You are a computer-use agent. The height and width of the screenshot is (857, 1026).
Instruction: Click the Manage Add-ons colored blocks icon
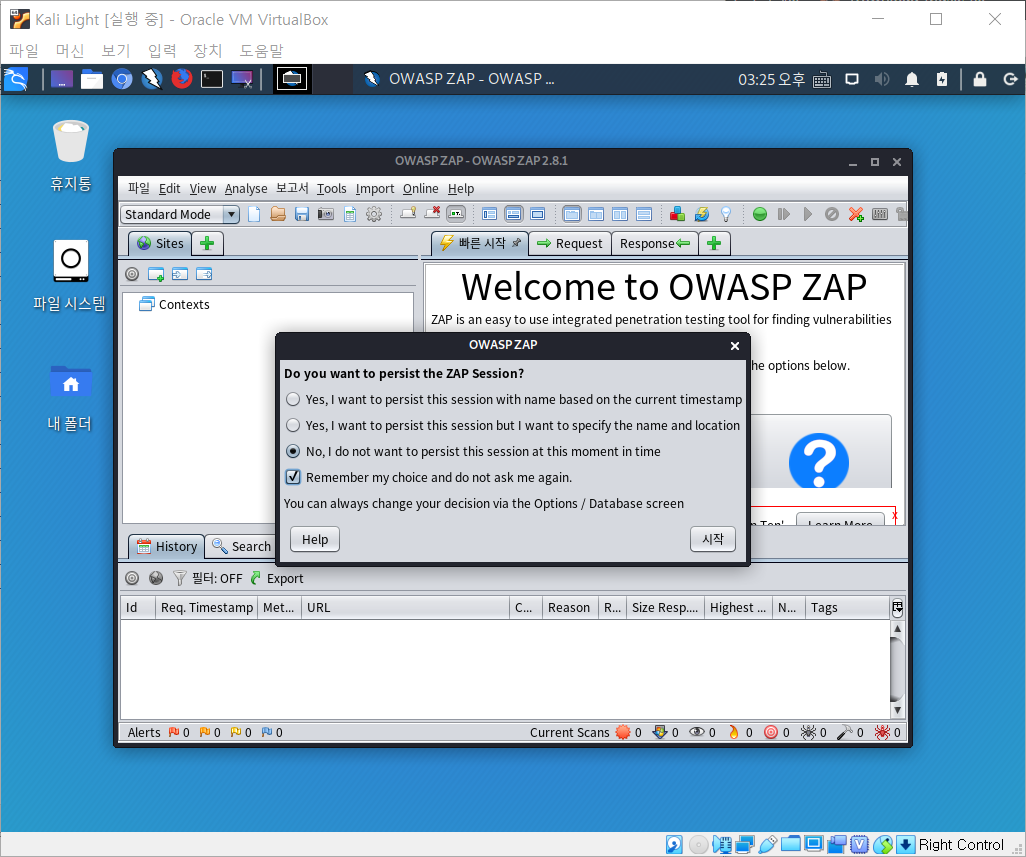tap(677, 214)
